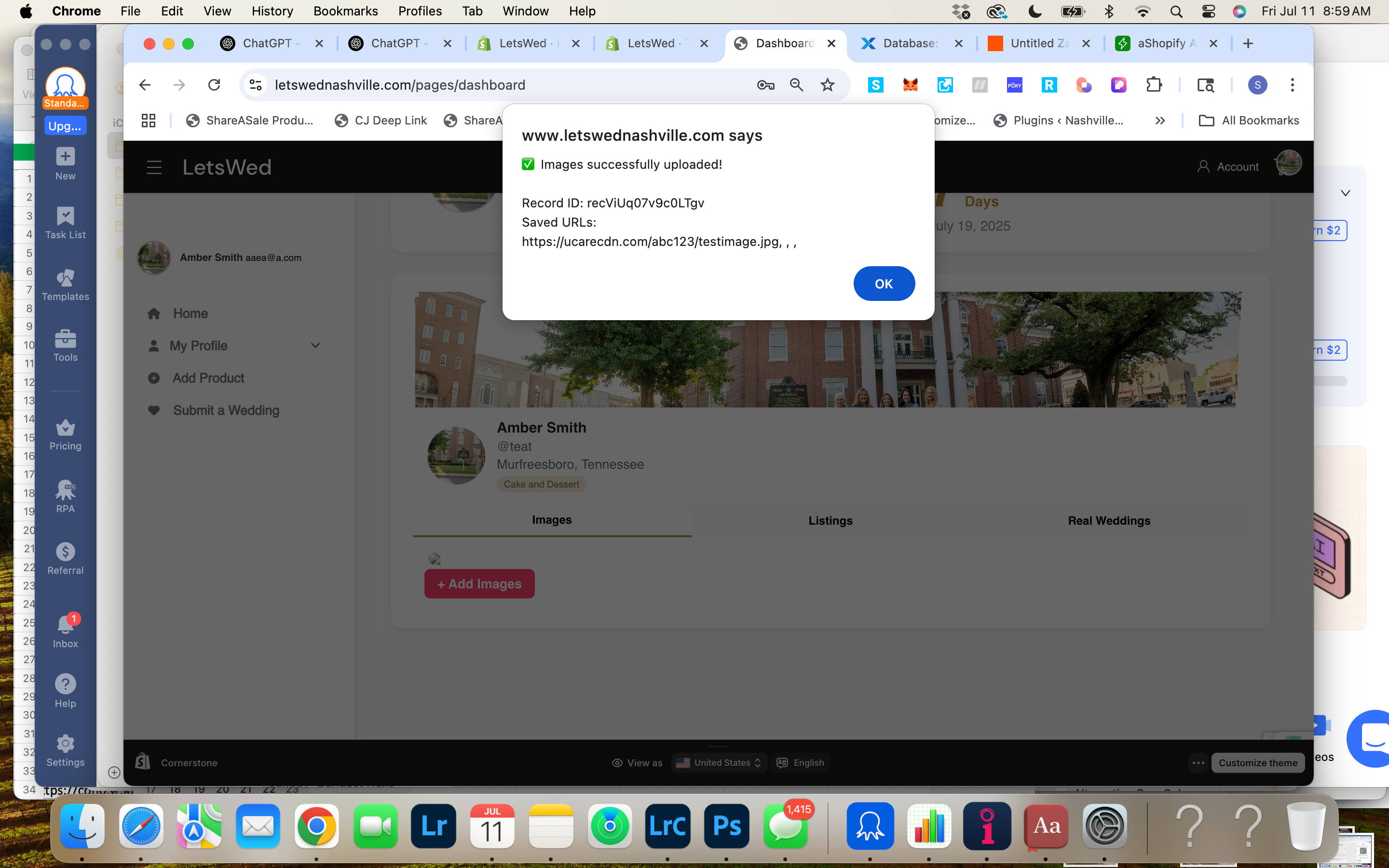Screen dimensions: 1389x868
Task: Click OK in the upload success dialog
Action: (884, 284)
